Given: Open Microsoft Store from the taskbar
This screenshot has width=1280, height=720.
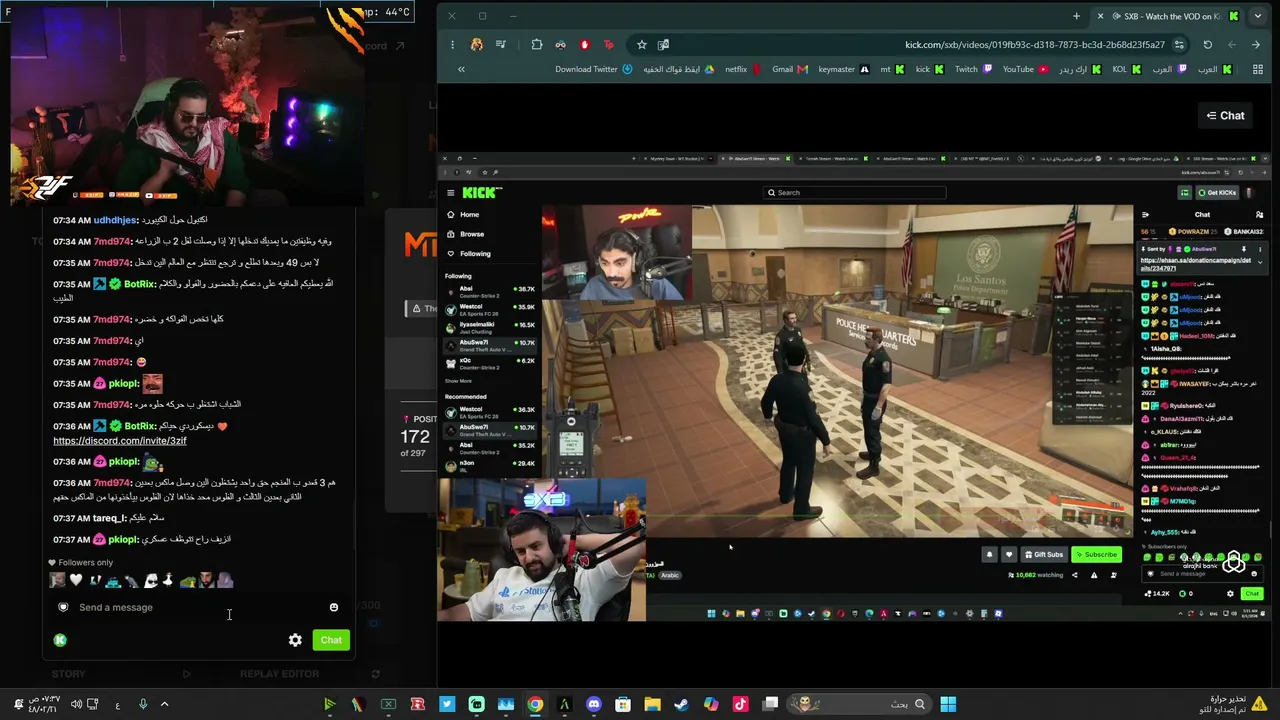Looking at the screenshot, I should coord(623,704).
